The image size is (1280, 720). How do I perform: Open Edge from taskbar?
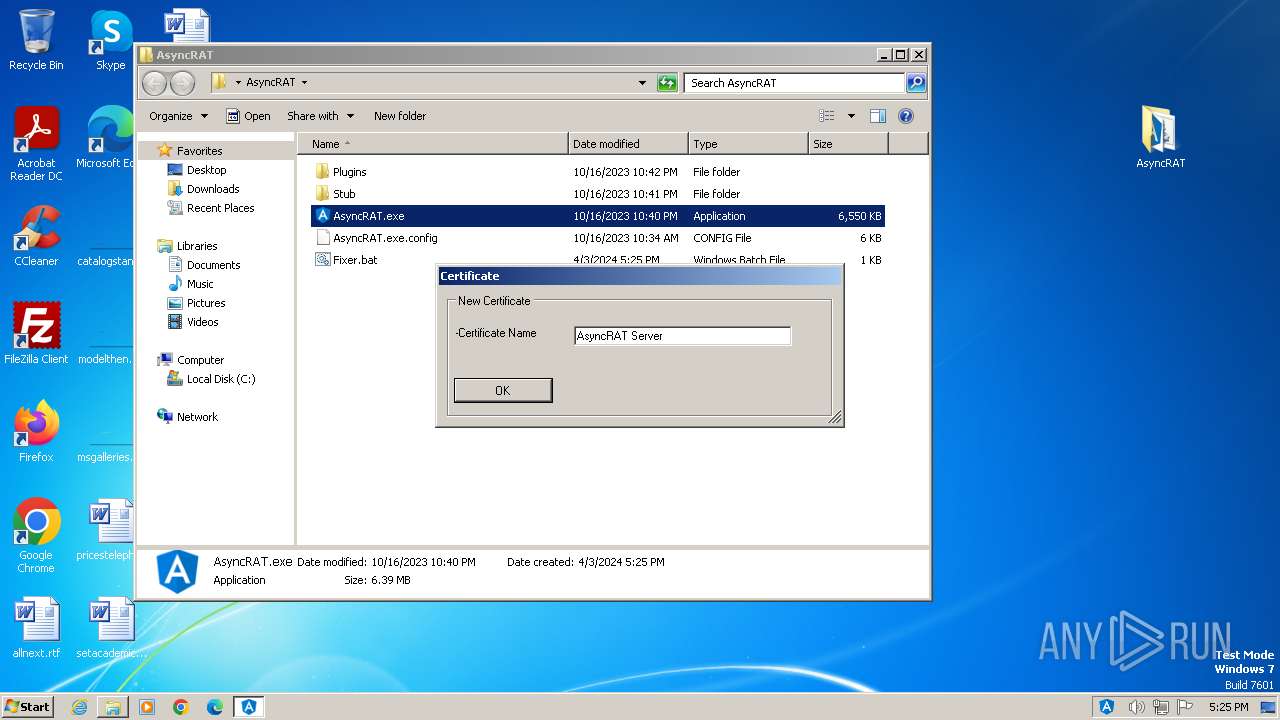214,707
